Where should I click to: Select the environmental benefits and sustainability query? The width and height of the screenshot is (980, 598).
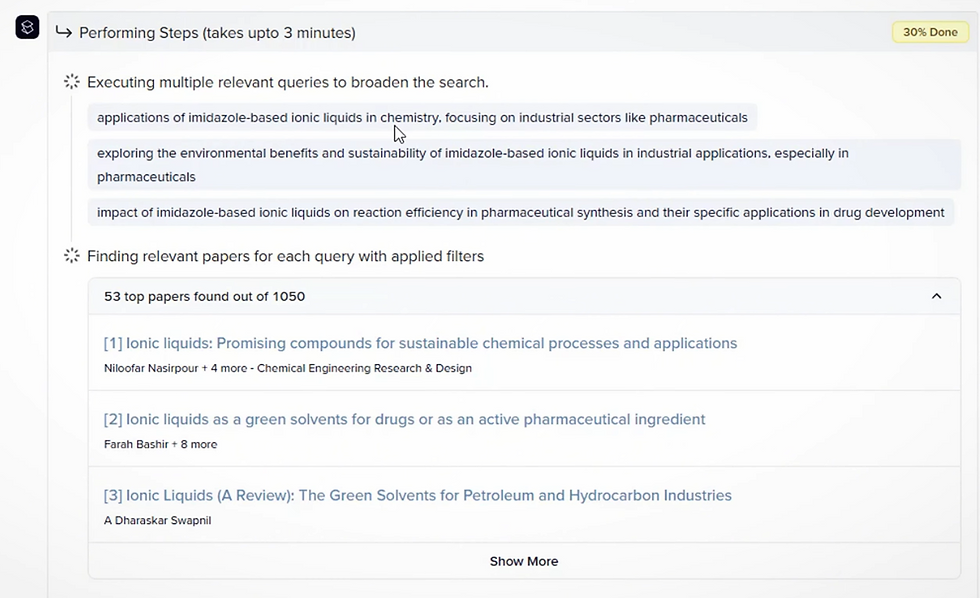(x=472, y=165)
